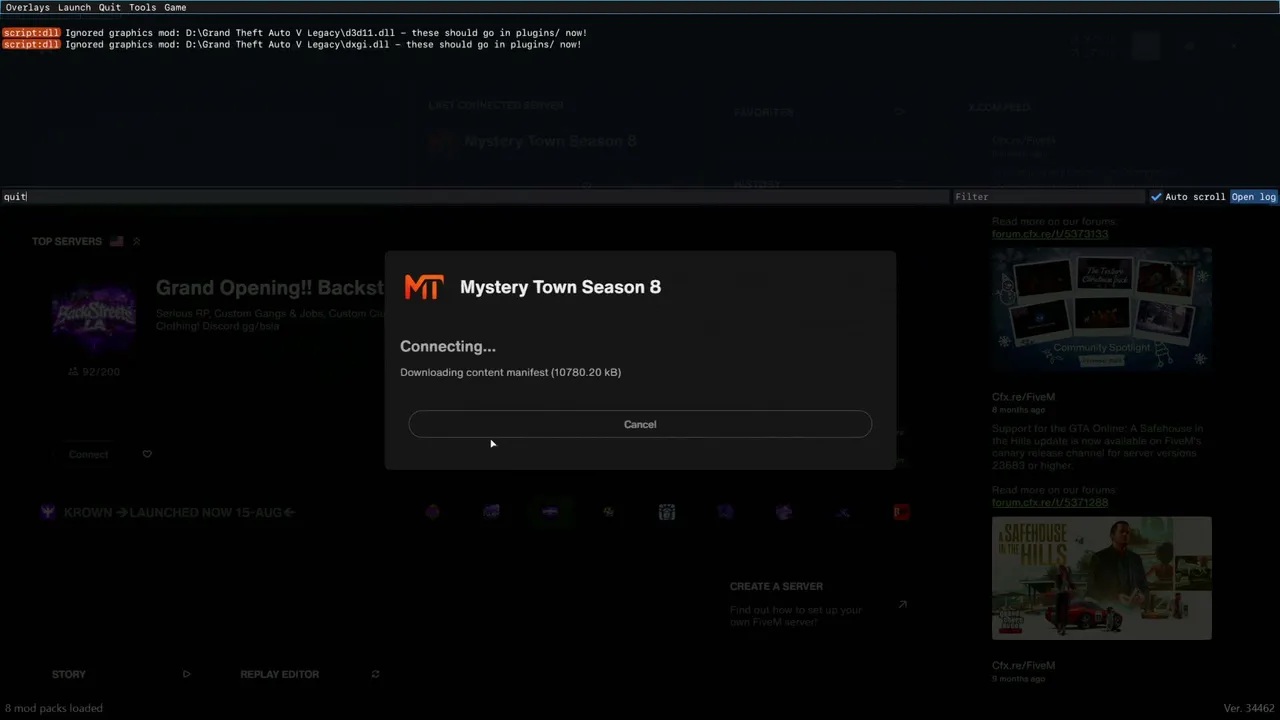Select the KROWN server logo icon
The width and height of the screenshot is (1280, 720).
click(x=48, y=512)
